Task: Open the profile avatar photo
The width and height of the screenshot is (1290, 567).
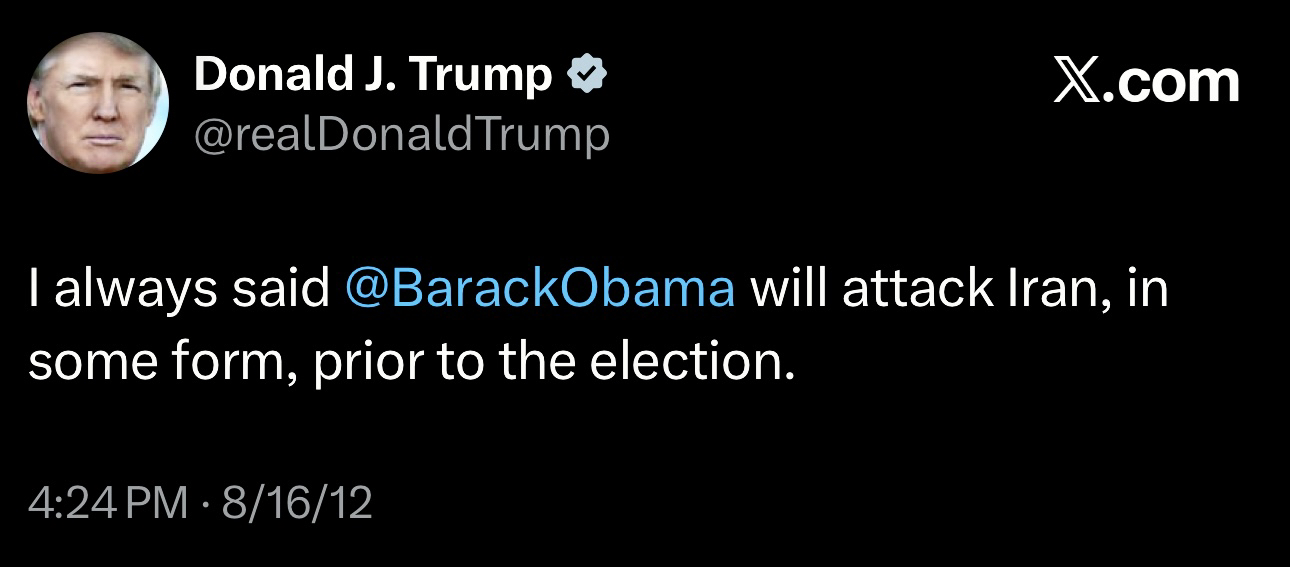Action: click(x=97, y=103)
